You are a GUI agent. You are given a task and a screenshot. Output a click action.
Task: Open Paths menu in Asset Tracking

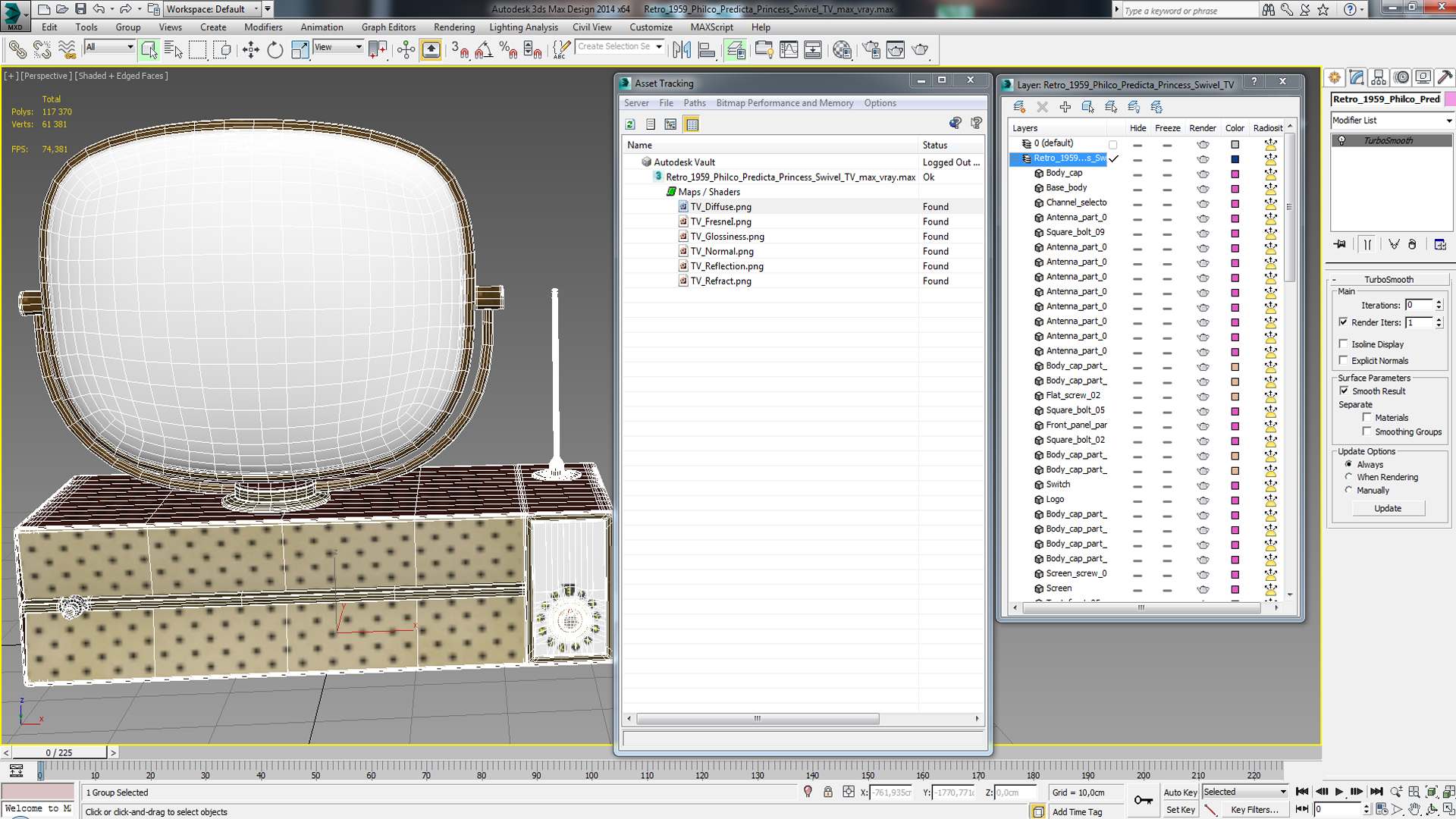click(x=694, y=103)
